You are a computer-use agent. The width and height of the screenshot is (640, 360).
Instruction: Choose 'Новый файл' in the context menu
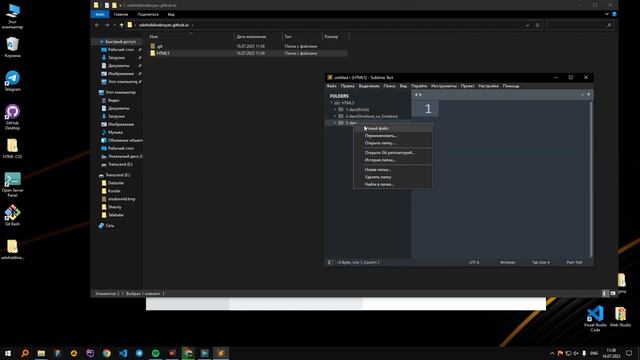click(x=393, y=128)
